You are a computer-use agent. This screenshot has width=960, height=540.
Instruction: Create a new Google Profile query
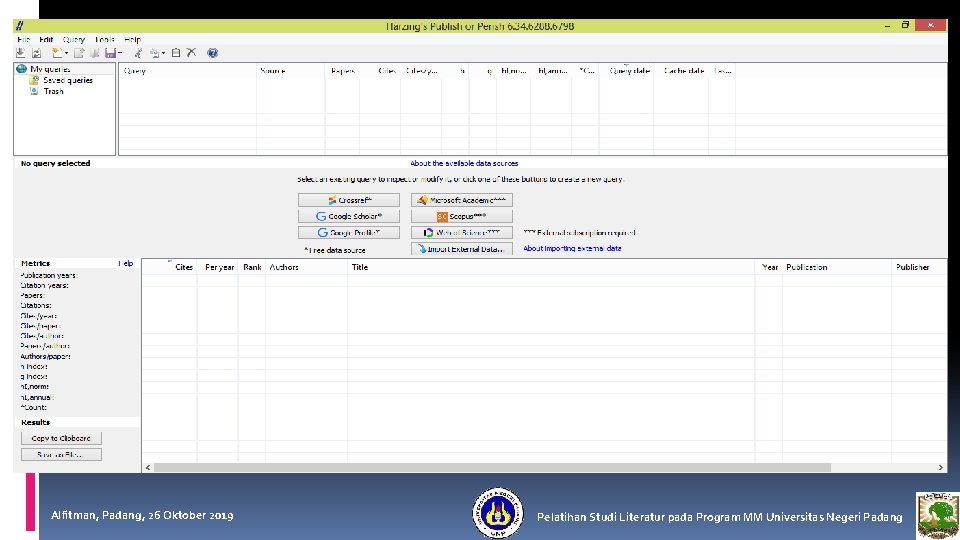pos(349,233)
